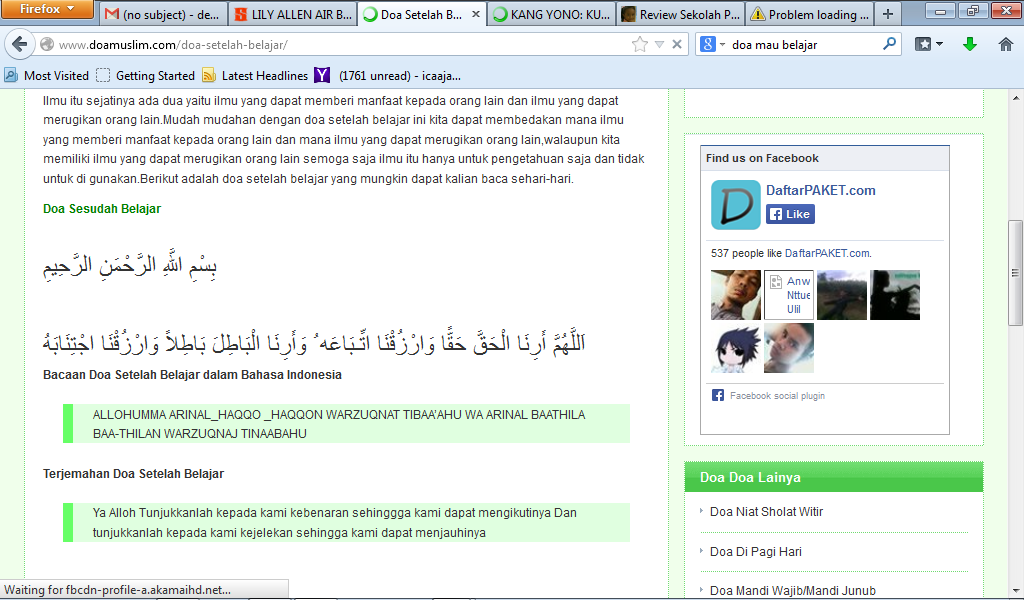
Task: Open Doa Di Pagi Hari link
Action: tap(756, 552)
